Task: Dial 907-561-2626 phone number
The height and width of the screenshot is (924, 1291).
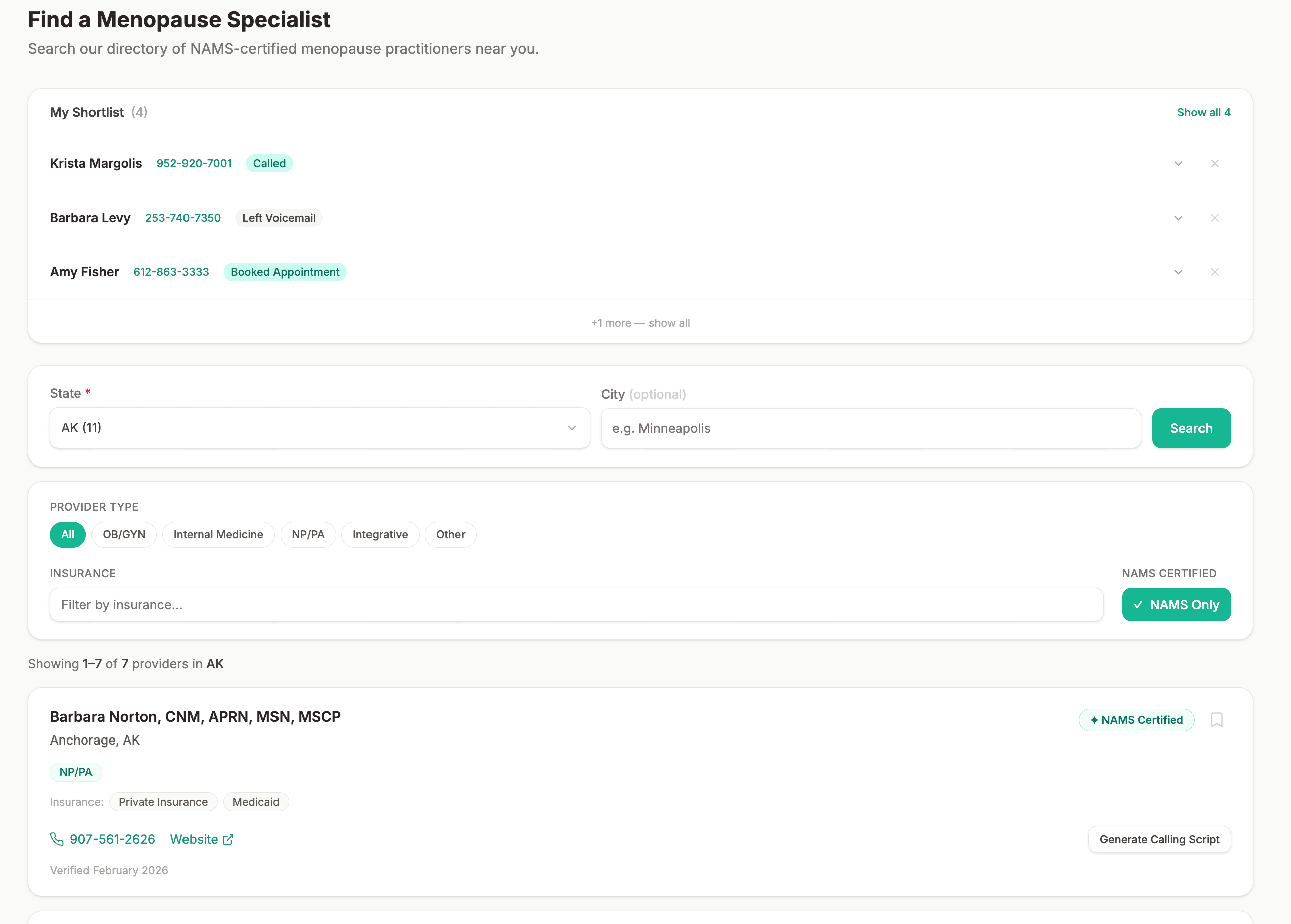Action: [113, 839]
